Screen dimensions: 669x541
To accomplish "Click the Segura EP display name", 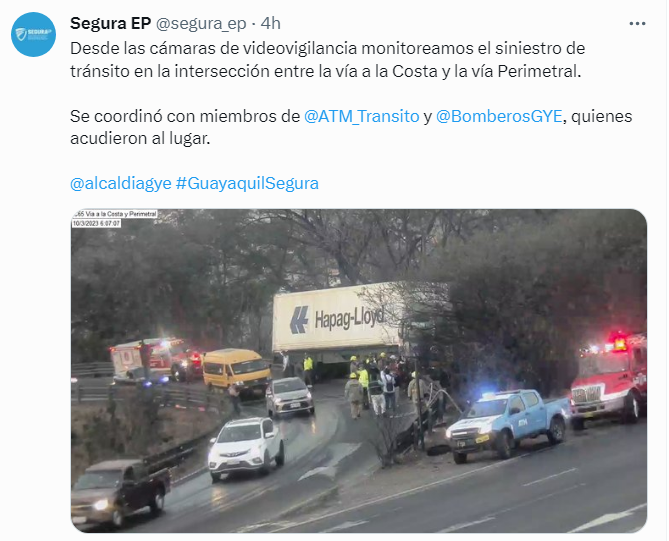I will (x=111, y=23).
